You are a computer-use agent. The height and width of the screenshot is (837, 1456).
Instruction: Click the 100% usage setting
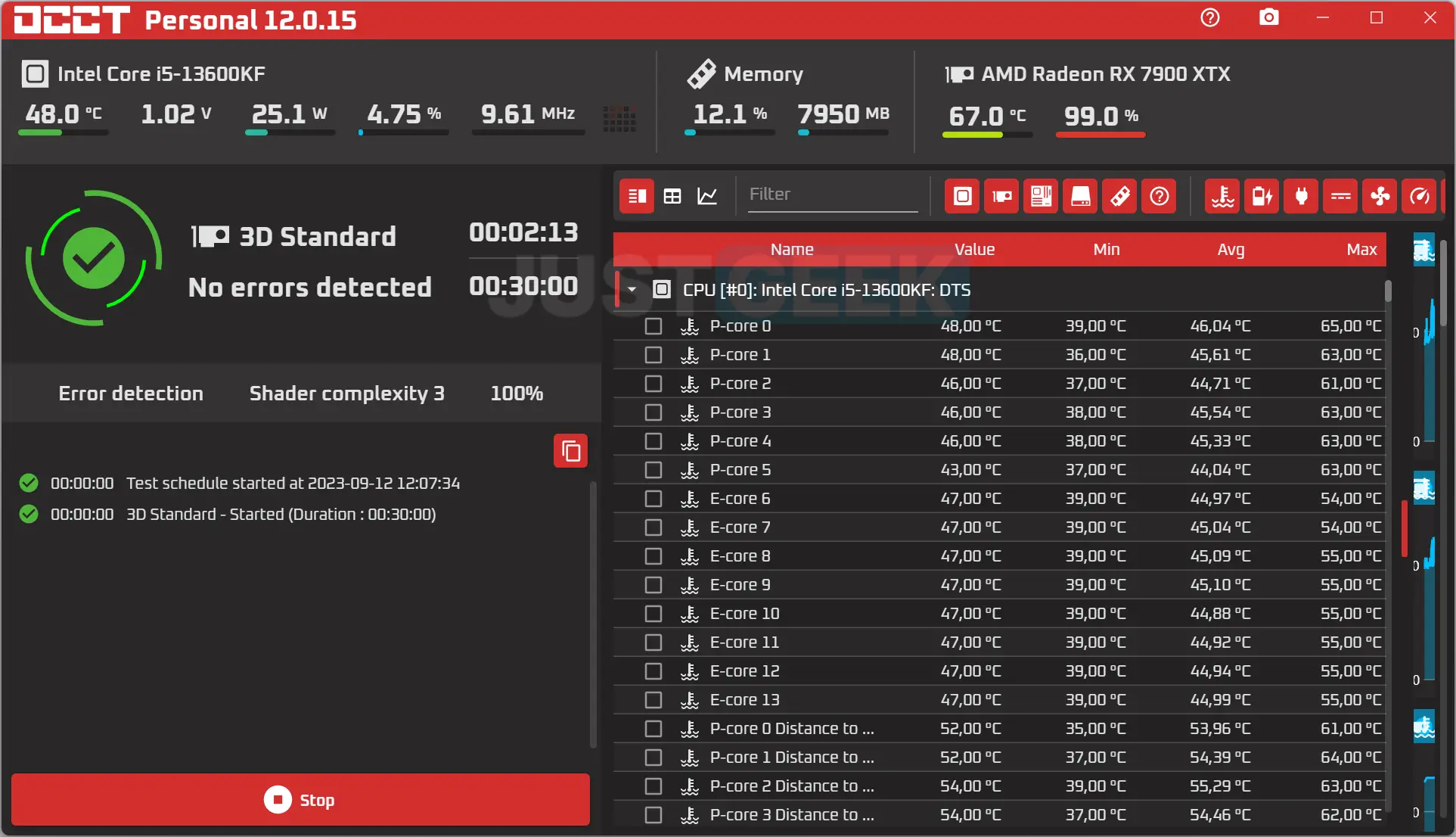point(517,394)
